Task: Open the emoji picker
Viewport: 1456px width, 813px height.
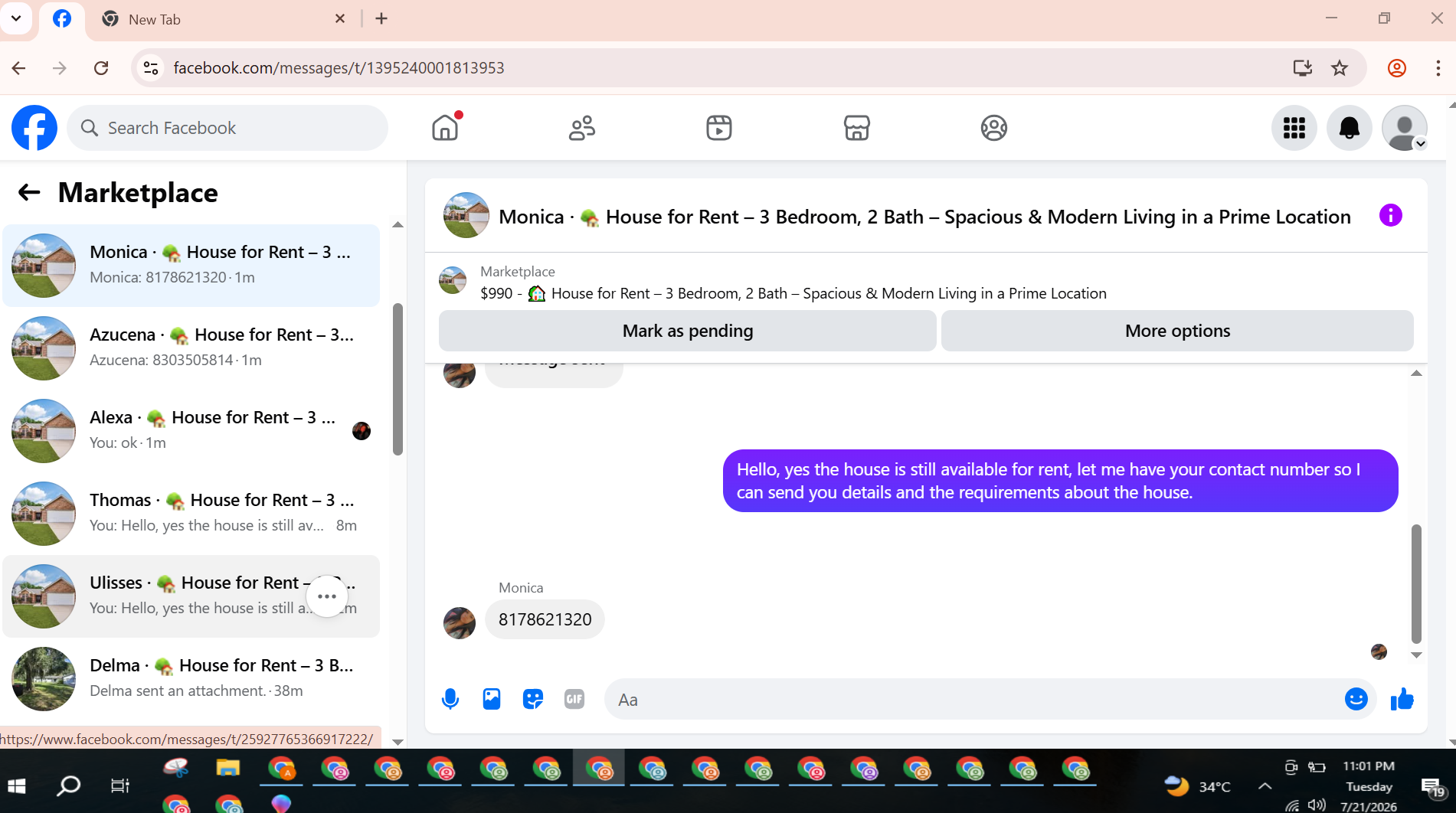Action: 1356,699
